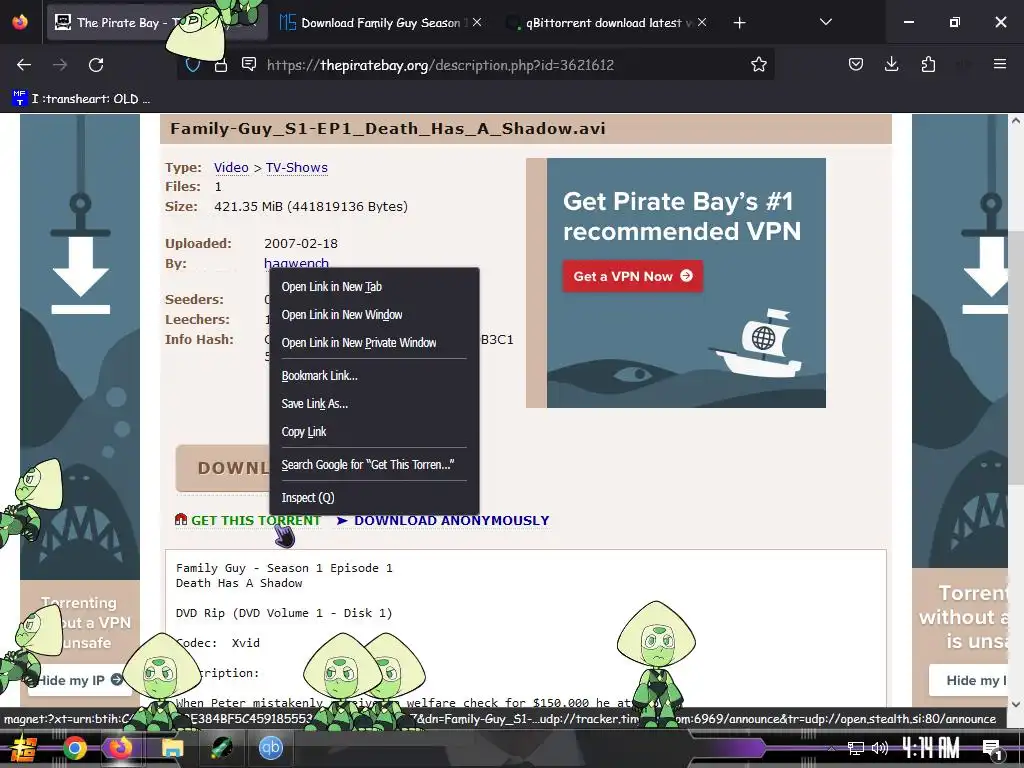Image resolution: width=1024 pixels, height=768 pixels.
Task: Close the qBittorrent download latest tab
Action: 702,22
